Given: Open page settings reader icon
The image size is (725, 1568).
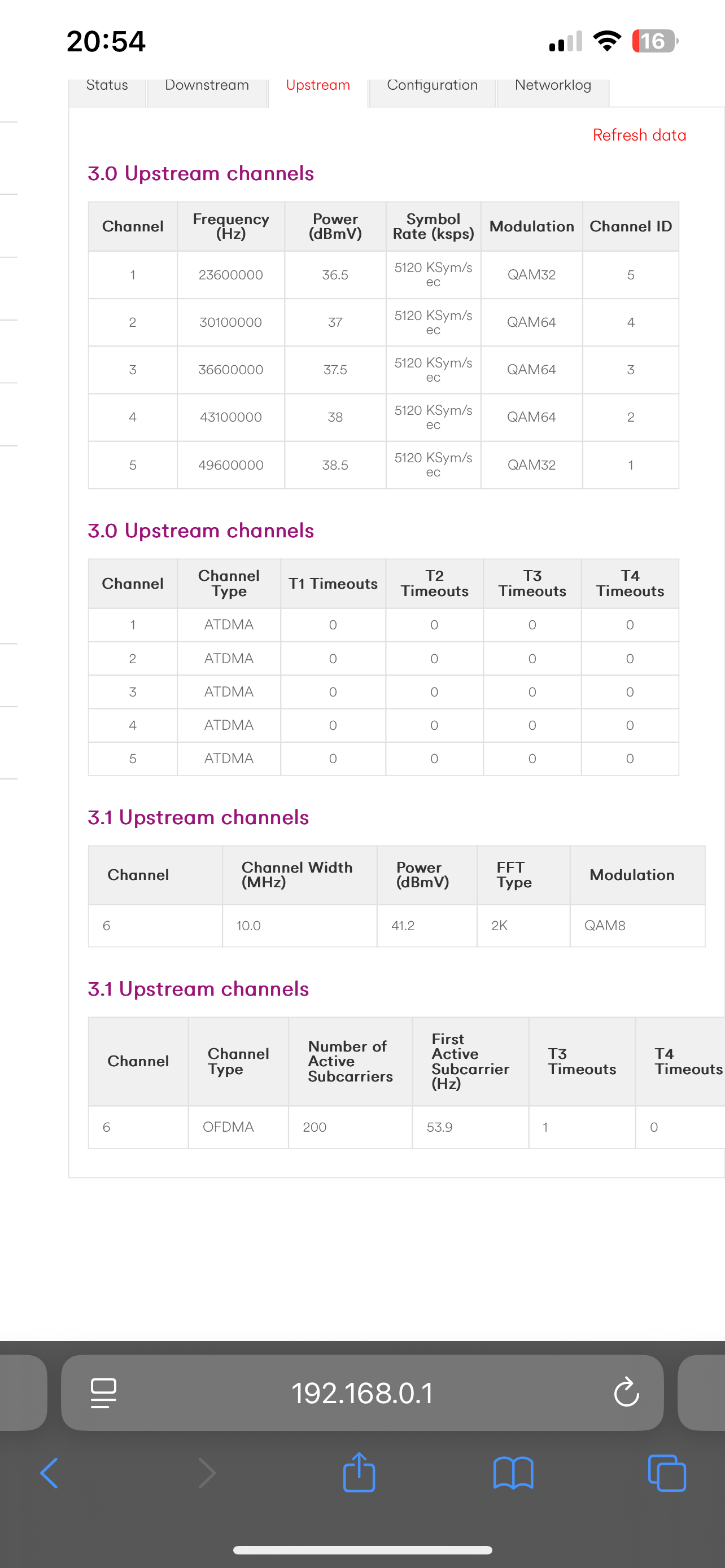Looking at the screenshot, I should point(103,1392).
